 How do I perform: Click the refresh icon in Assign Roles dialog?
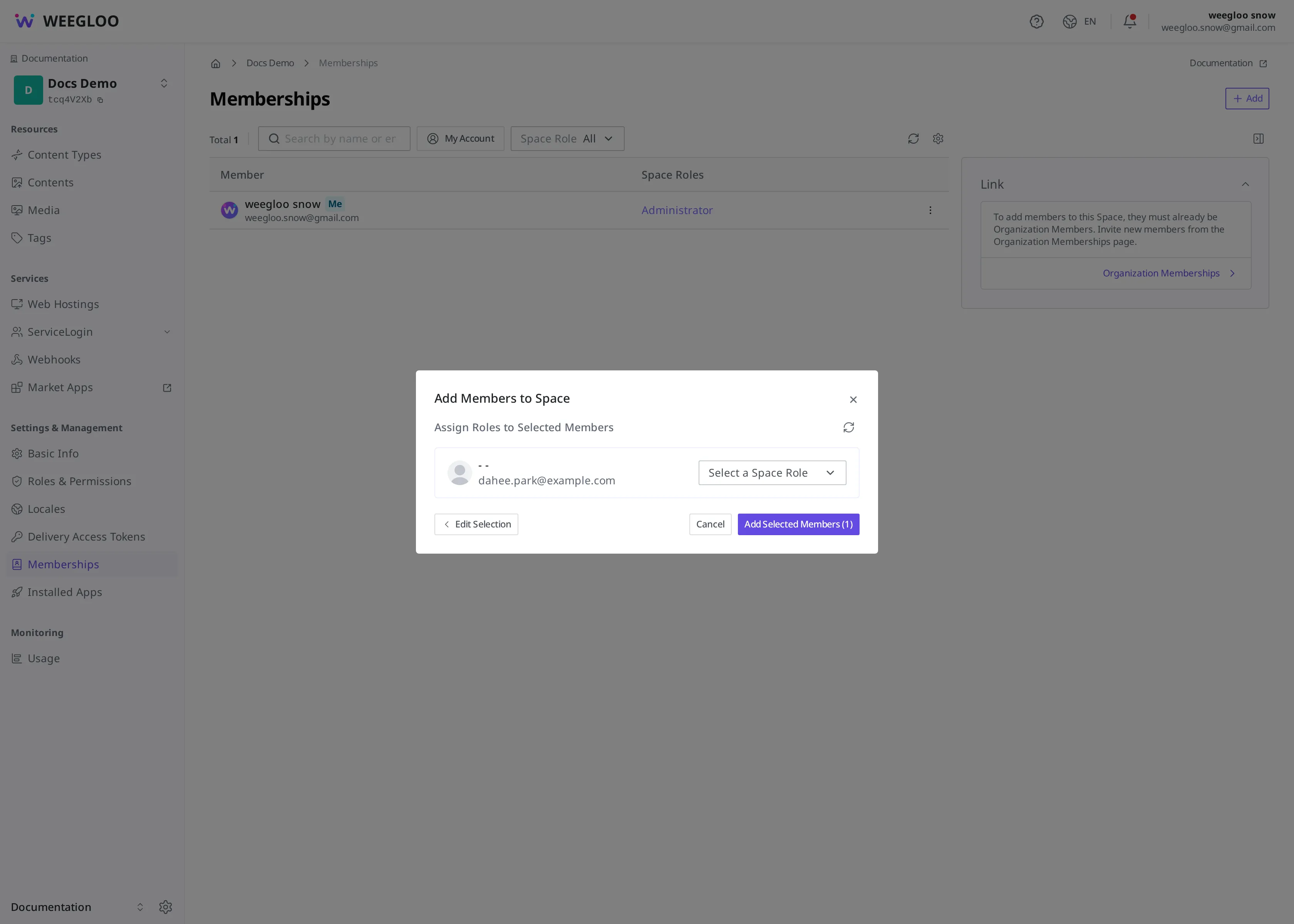pyautogui.click(x=848, y=427)
